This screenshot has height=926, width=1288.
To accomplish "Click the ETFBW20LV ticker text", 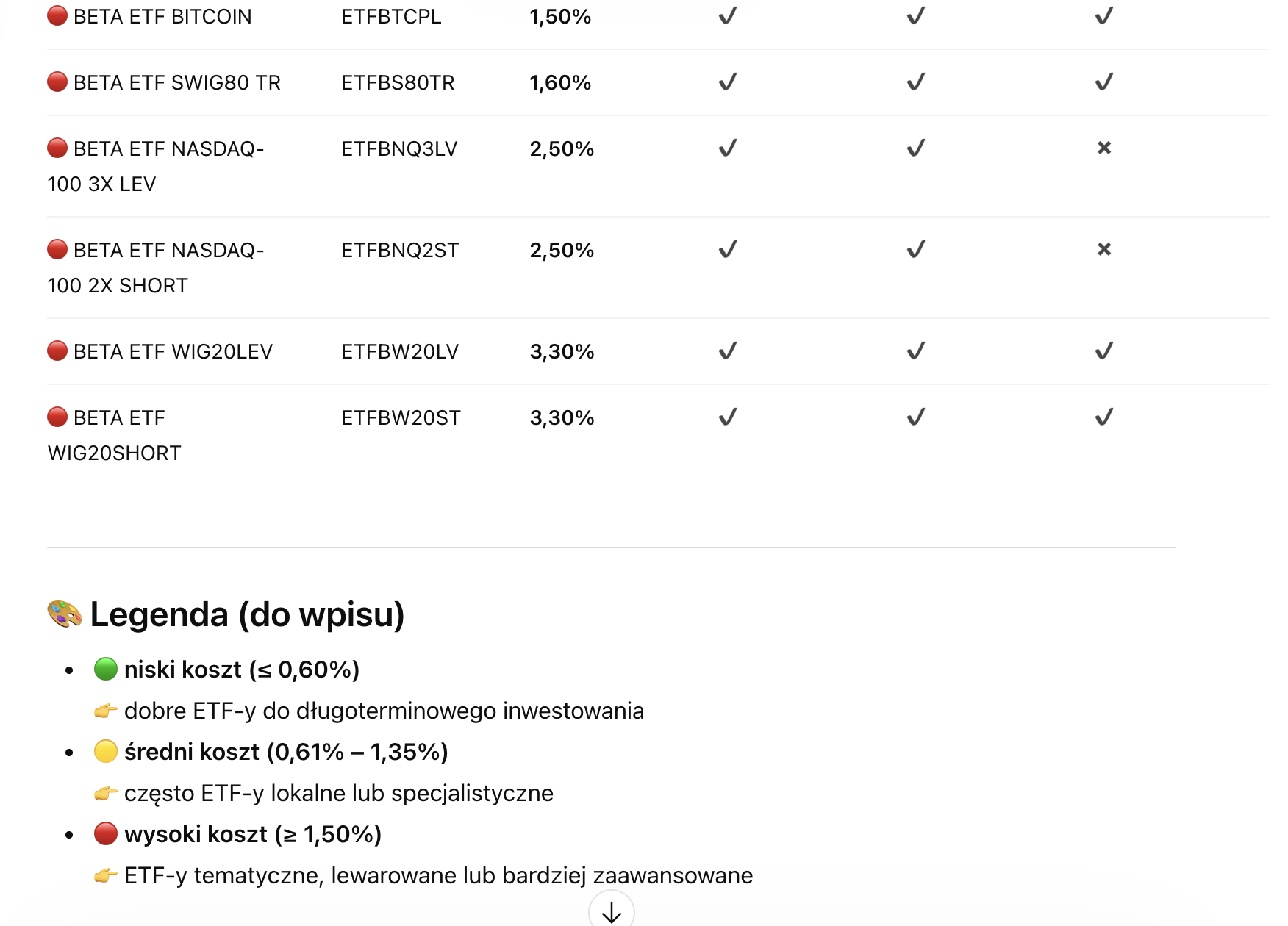I will tap(400, 352).
